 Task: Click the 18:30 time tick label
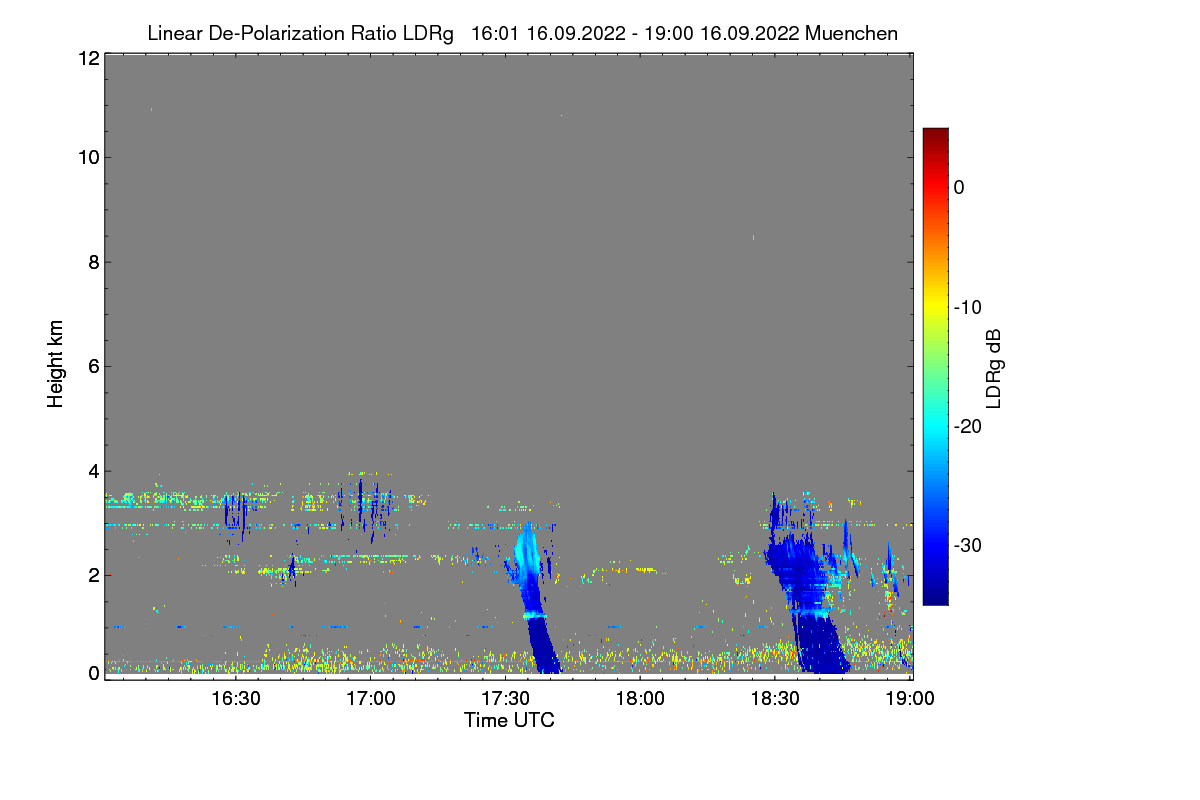tap(775, 699)
